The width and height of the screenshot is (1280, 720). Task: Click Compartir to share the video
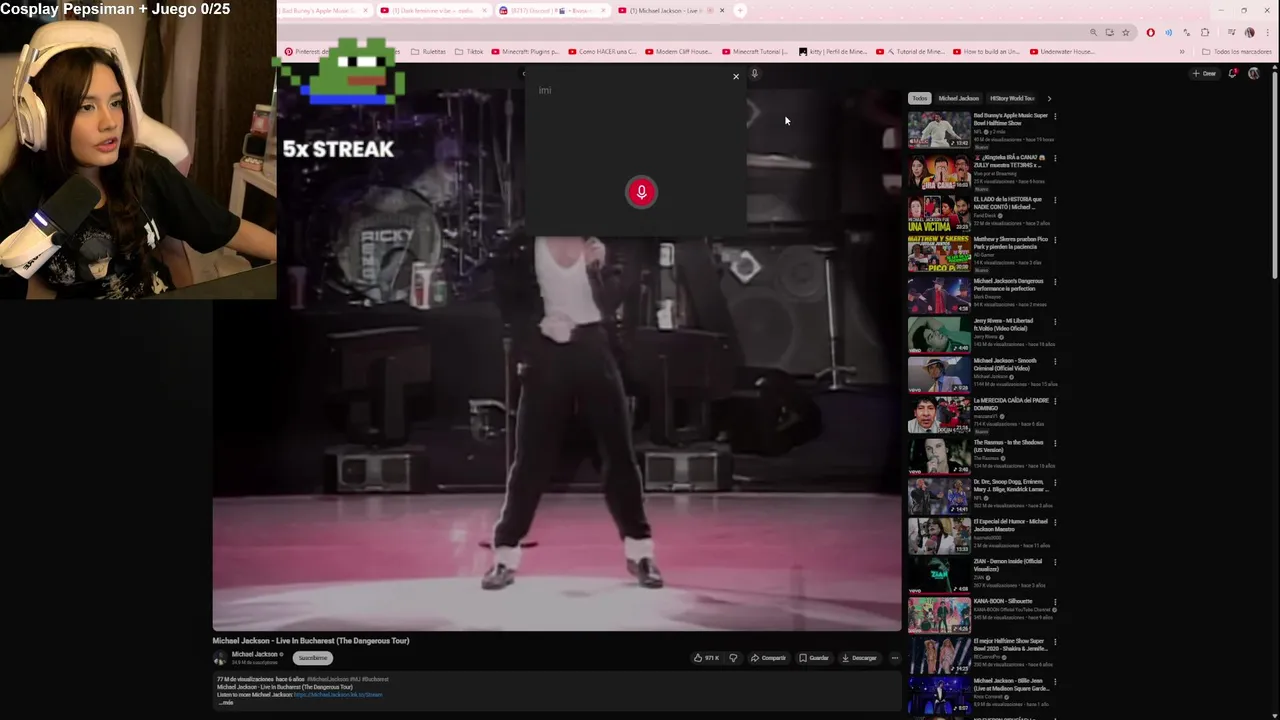pyautogui.click(x=768, y=658)
